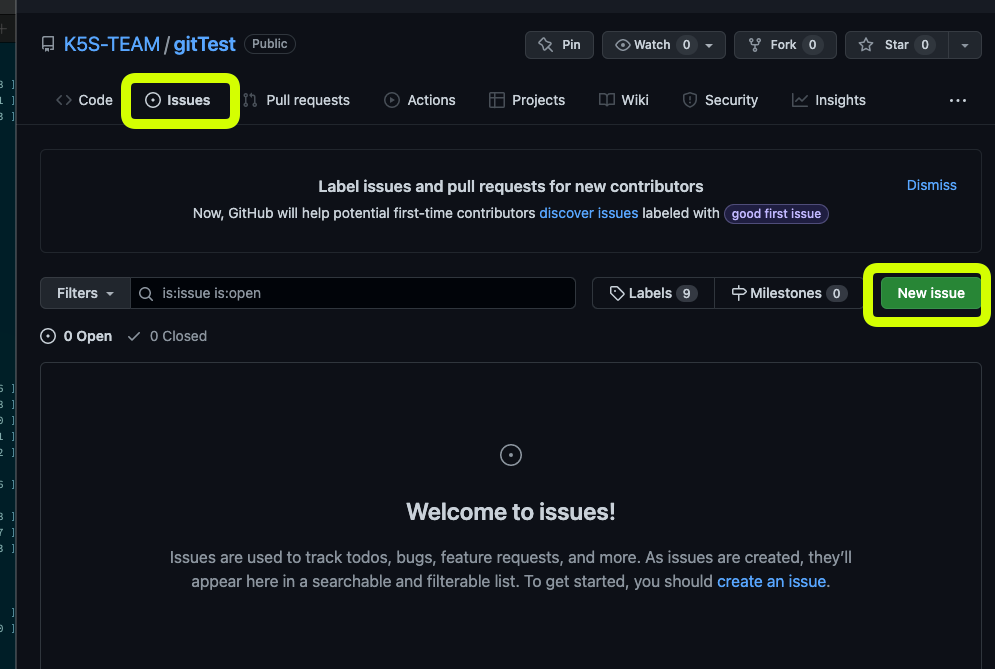
Task: Focus the issue search field
Action: [353, 293]
